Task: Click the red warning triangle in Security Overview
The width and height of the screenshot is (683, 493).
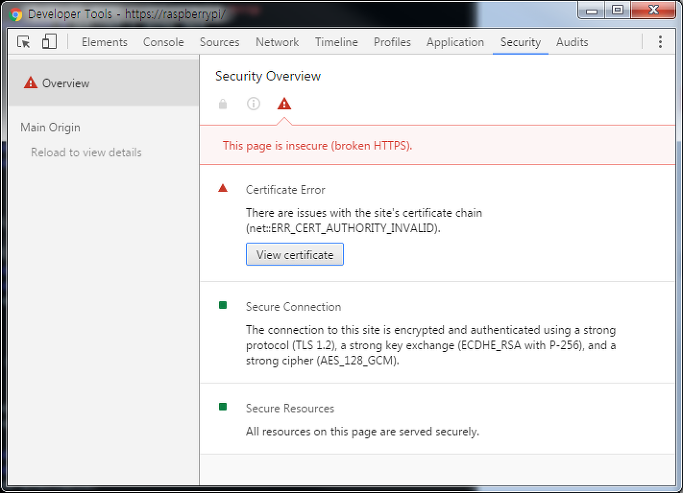Action: [284, 104]
